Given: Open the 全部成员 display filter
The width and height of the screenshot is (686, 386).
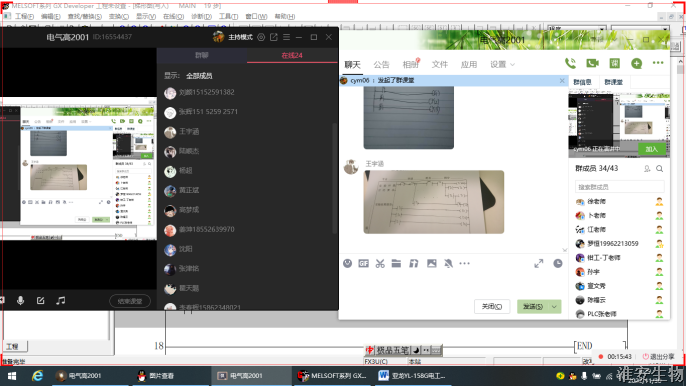Looking at the screenshot, I should (x=199, y=76).
